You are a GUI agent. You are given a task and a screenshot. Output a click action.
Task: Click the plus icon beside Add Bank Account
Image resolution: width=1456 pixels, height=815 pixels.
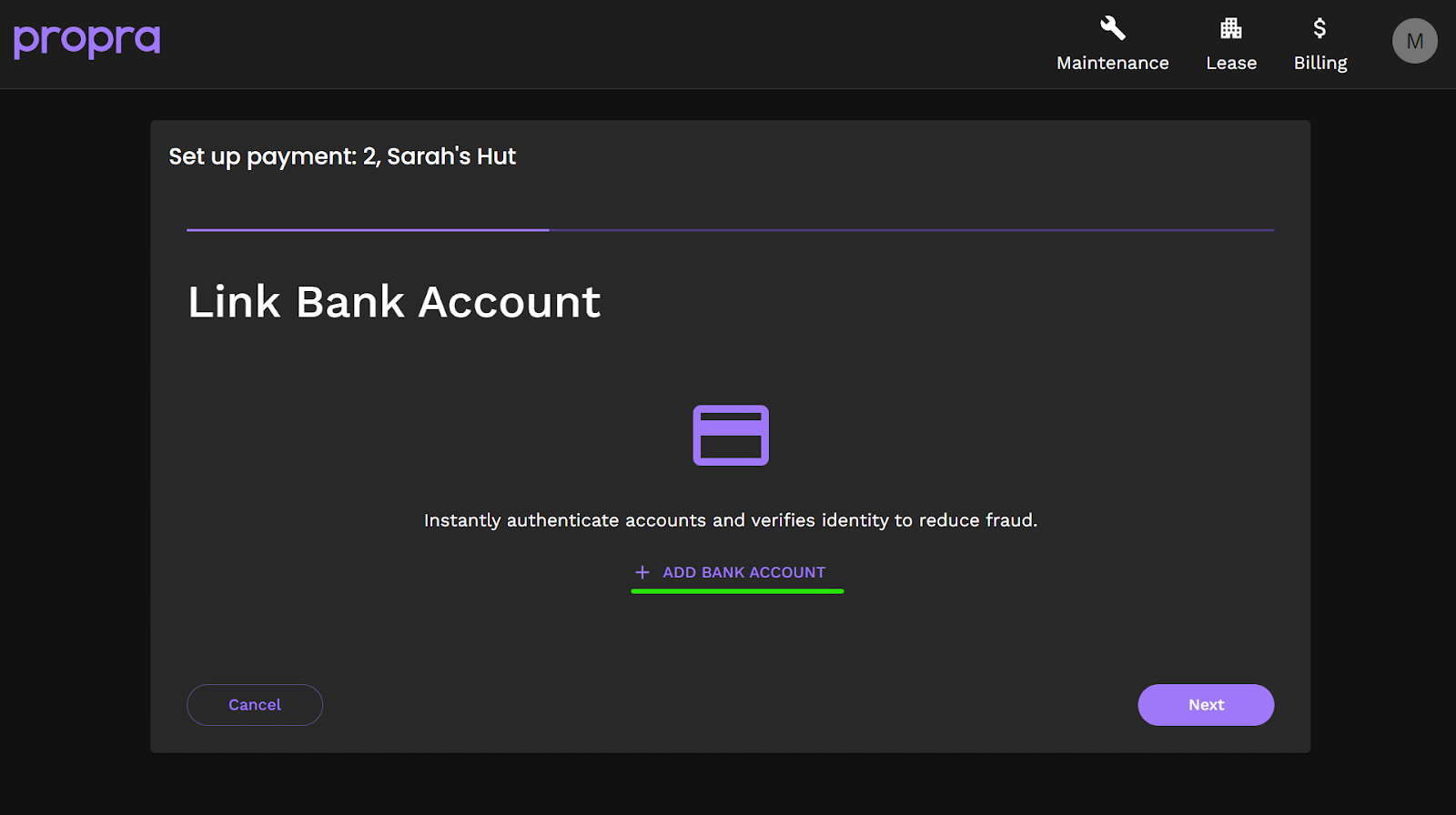(x=642, y=572)
